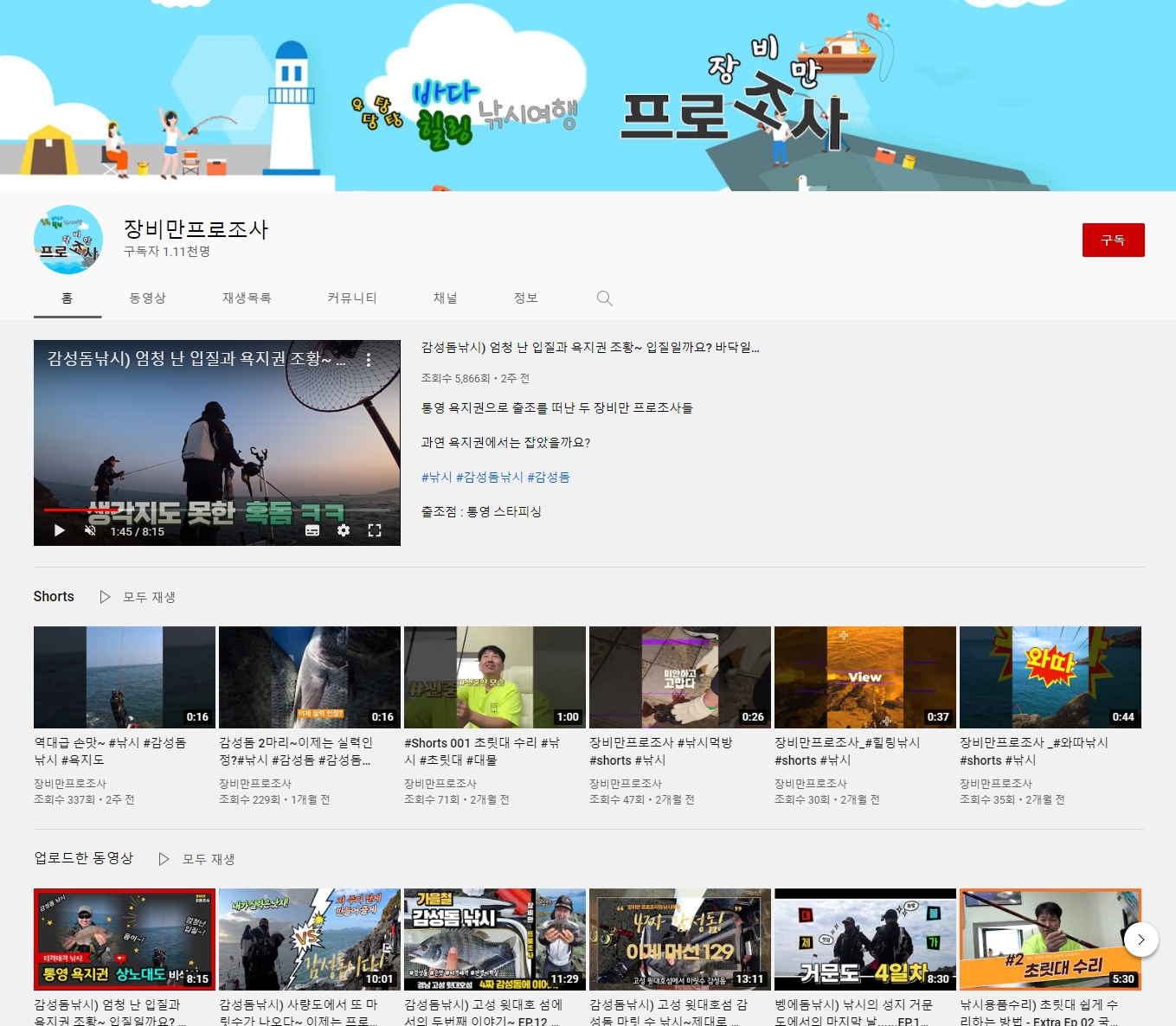Switch to the 재생목록 tab
The image size is (1176, 1026).
247,298
